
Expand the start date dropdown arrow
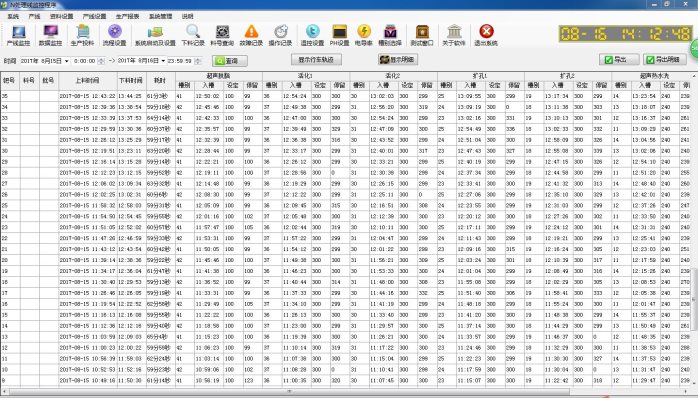67,61
